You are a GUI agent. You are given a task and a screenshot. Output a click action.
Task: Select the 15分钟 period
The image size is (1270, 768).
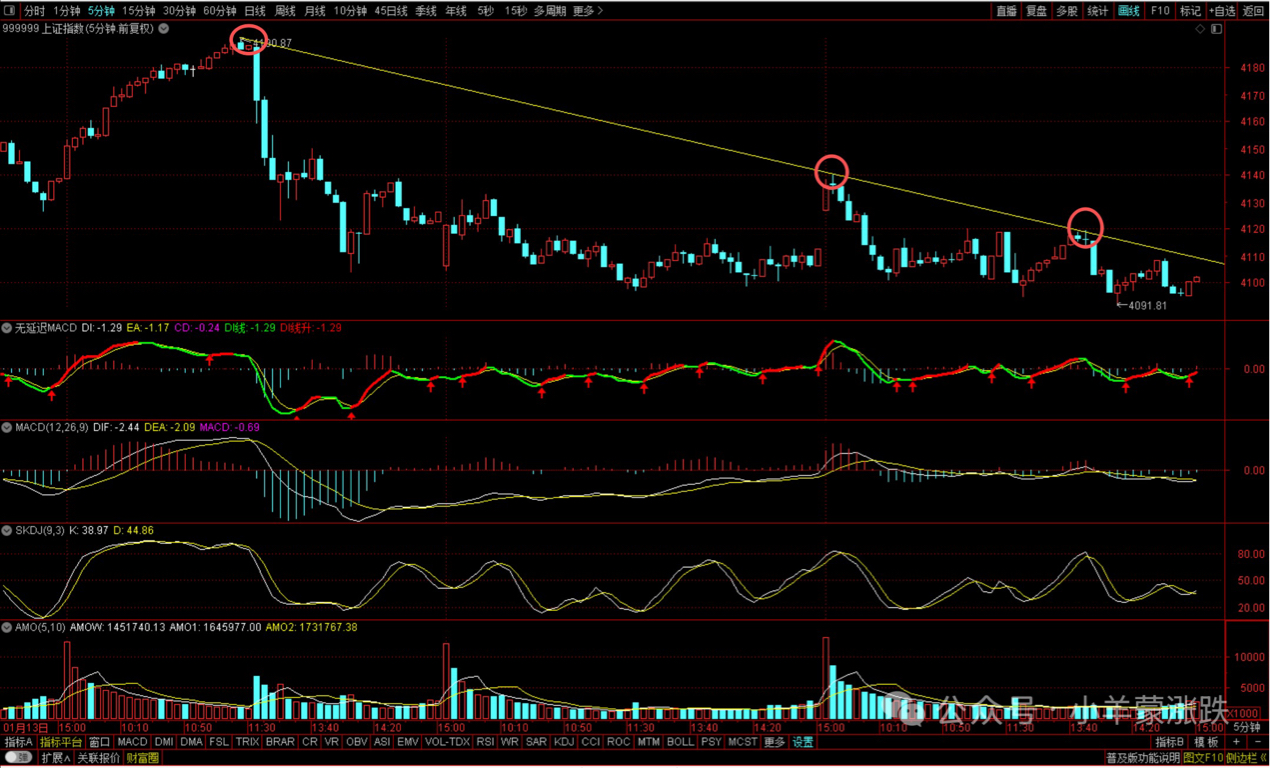pyautogui.click(x=138, y=11)
